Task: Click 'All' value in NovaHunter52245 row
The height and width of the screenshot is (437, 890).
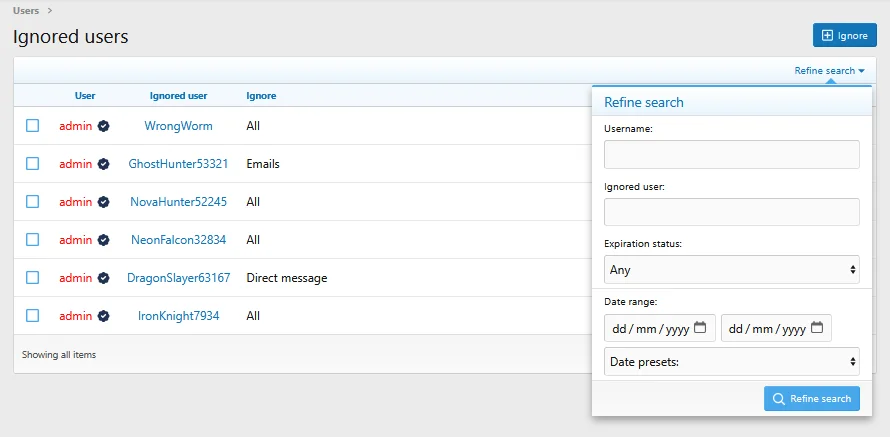Action: [253, 202]
